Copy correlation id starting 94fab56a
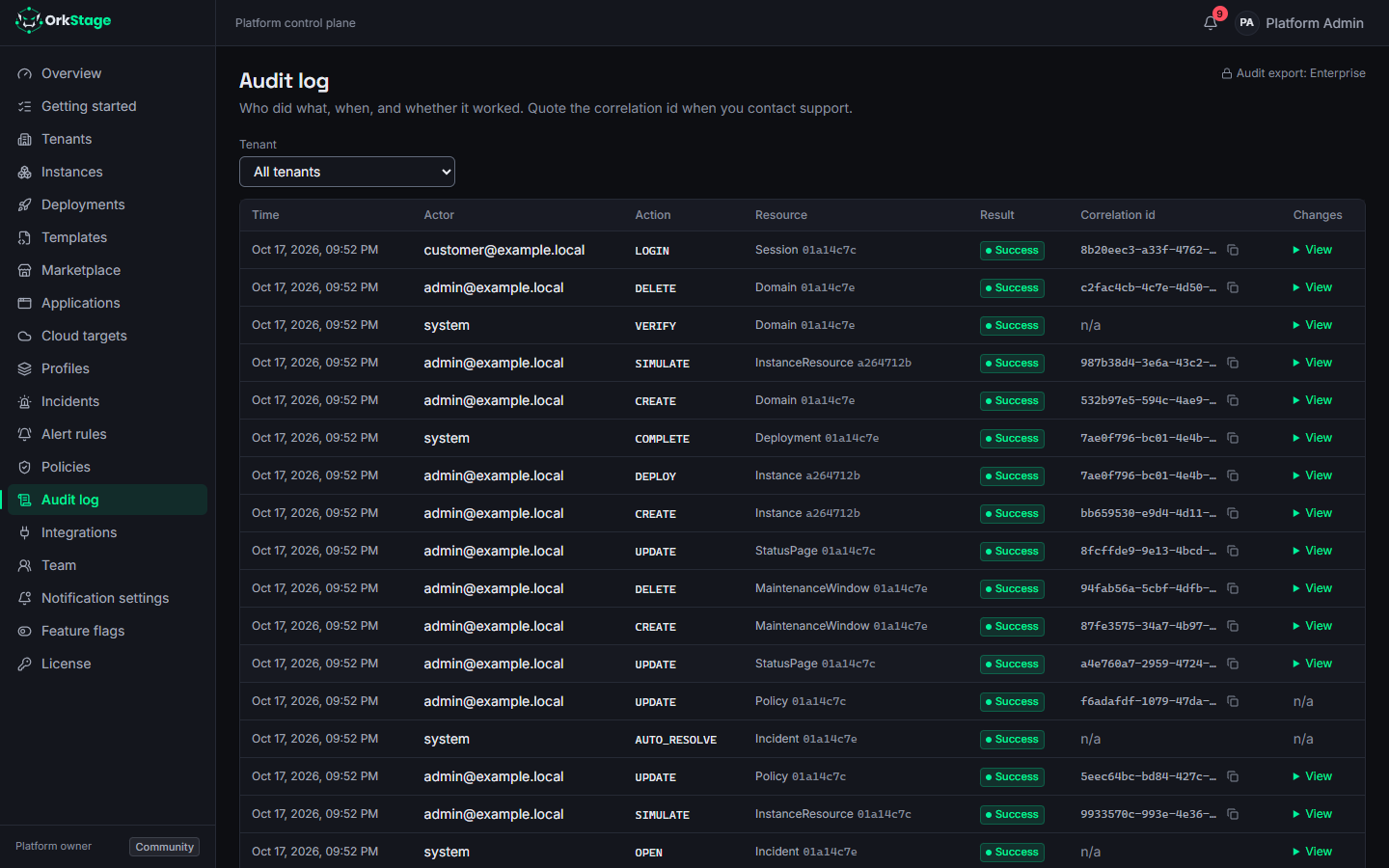The width and height of the screenshot is (1389, 868). pyautogui.click(x=1233, y=588)
